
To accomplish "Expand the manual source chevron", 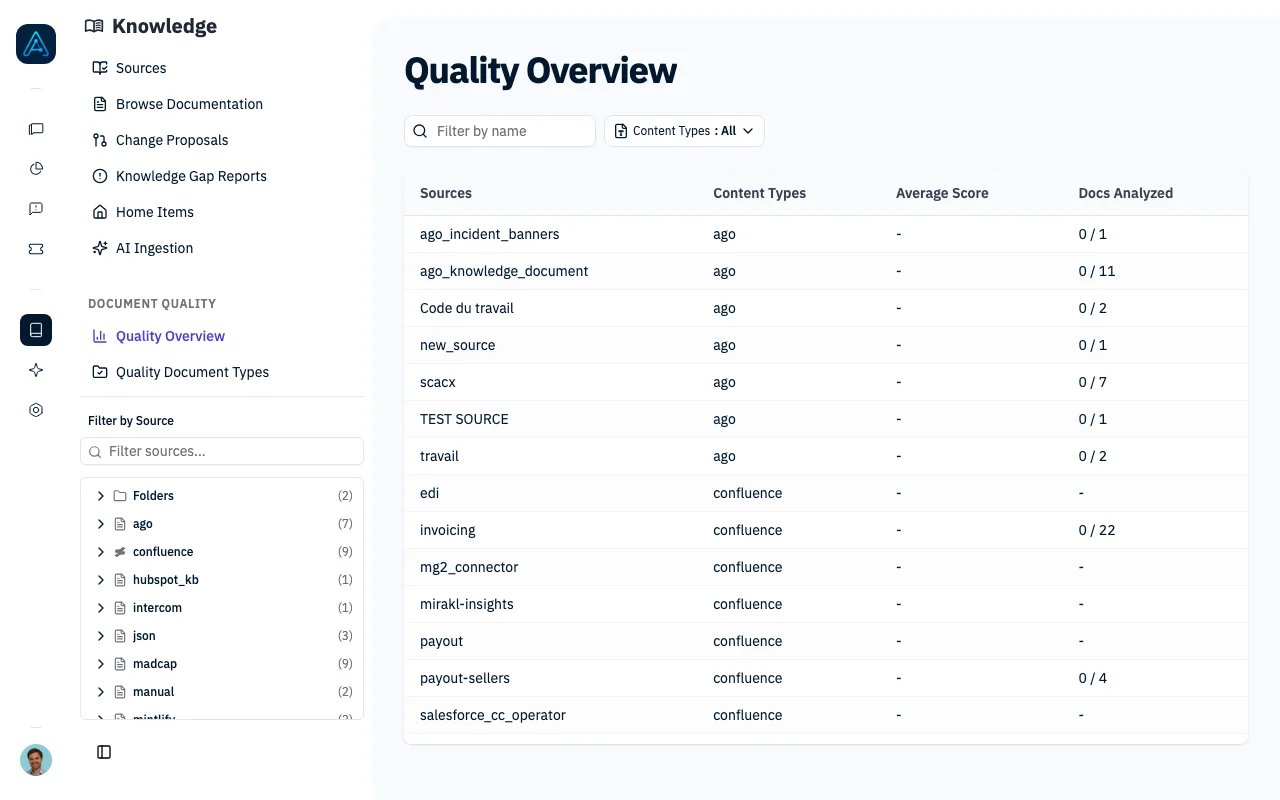I will (101, 692).
